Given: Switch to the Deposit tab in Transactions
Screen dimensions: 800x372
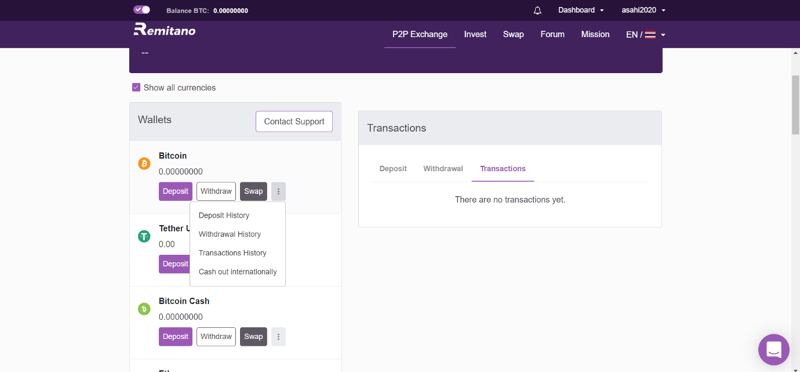Looking at the screenshot, I should click(x=393, y=168).
